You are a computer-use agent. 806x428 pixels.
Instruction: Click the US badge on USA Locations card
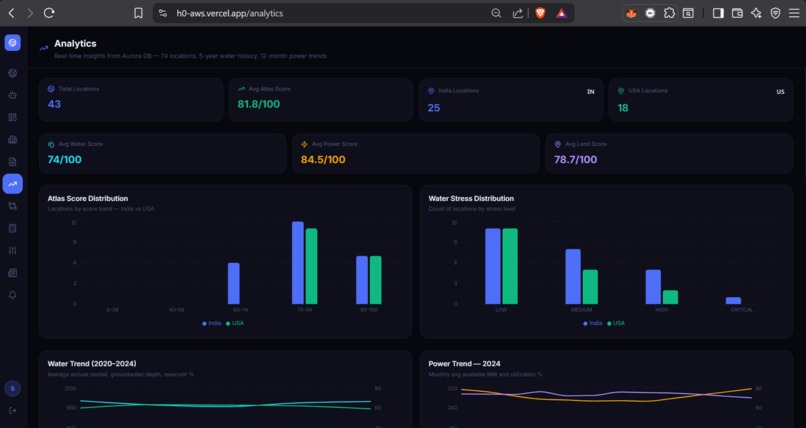(780, 92)
